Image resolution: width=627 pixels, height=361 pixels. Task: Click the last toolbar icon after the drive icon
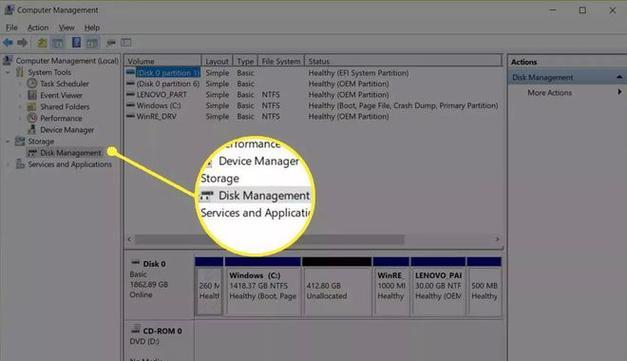[126, 42]
